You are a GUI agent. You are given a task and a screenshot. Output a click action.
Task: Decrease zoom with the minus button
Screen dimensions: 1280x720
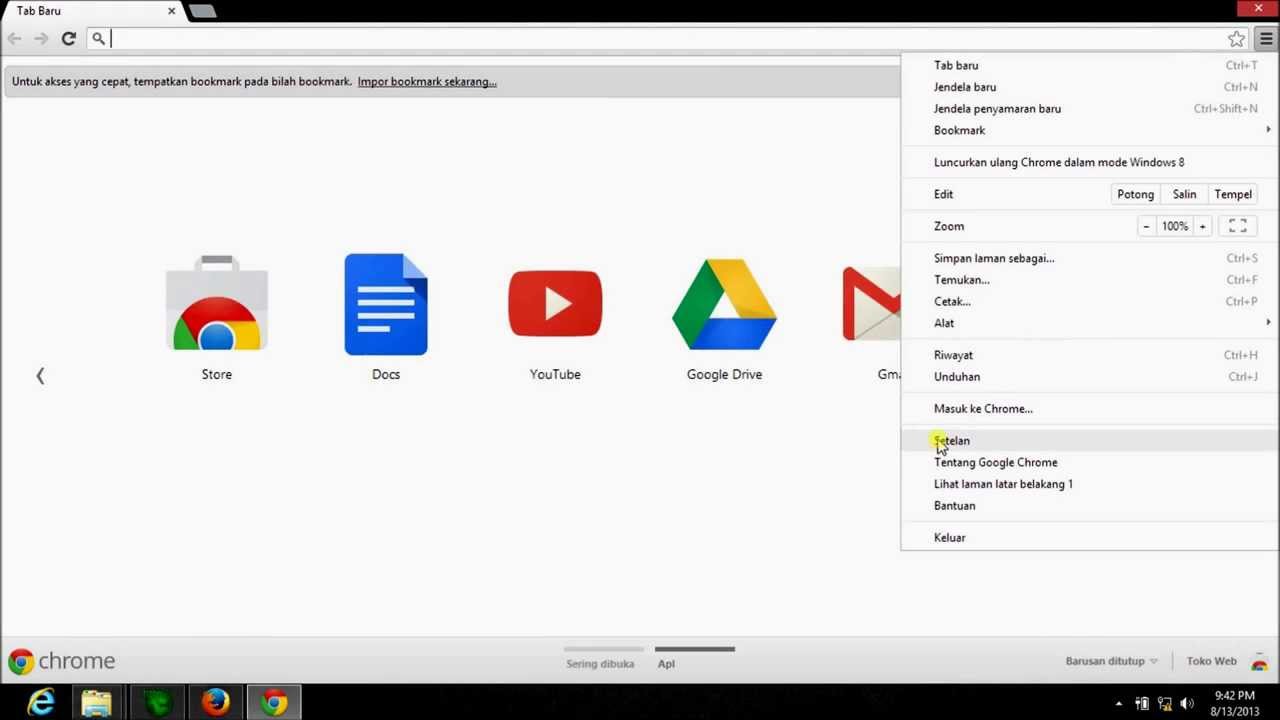point(1146,226)
